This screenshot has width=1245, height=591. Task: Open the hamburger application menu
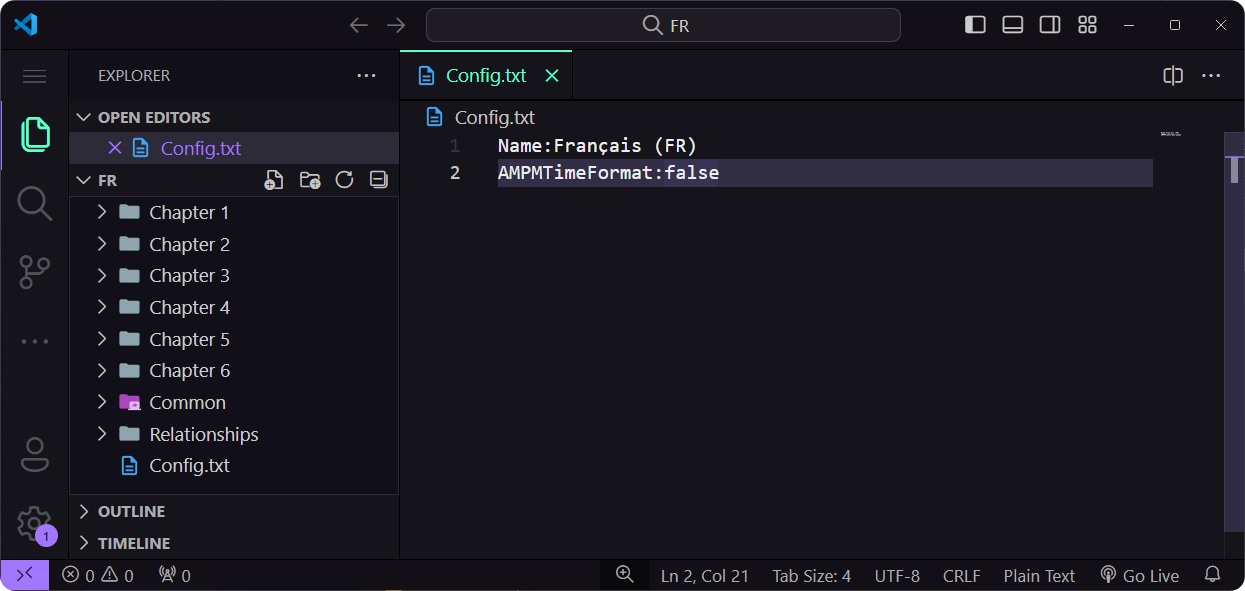pyautogui.click(x=34, y=76)
